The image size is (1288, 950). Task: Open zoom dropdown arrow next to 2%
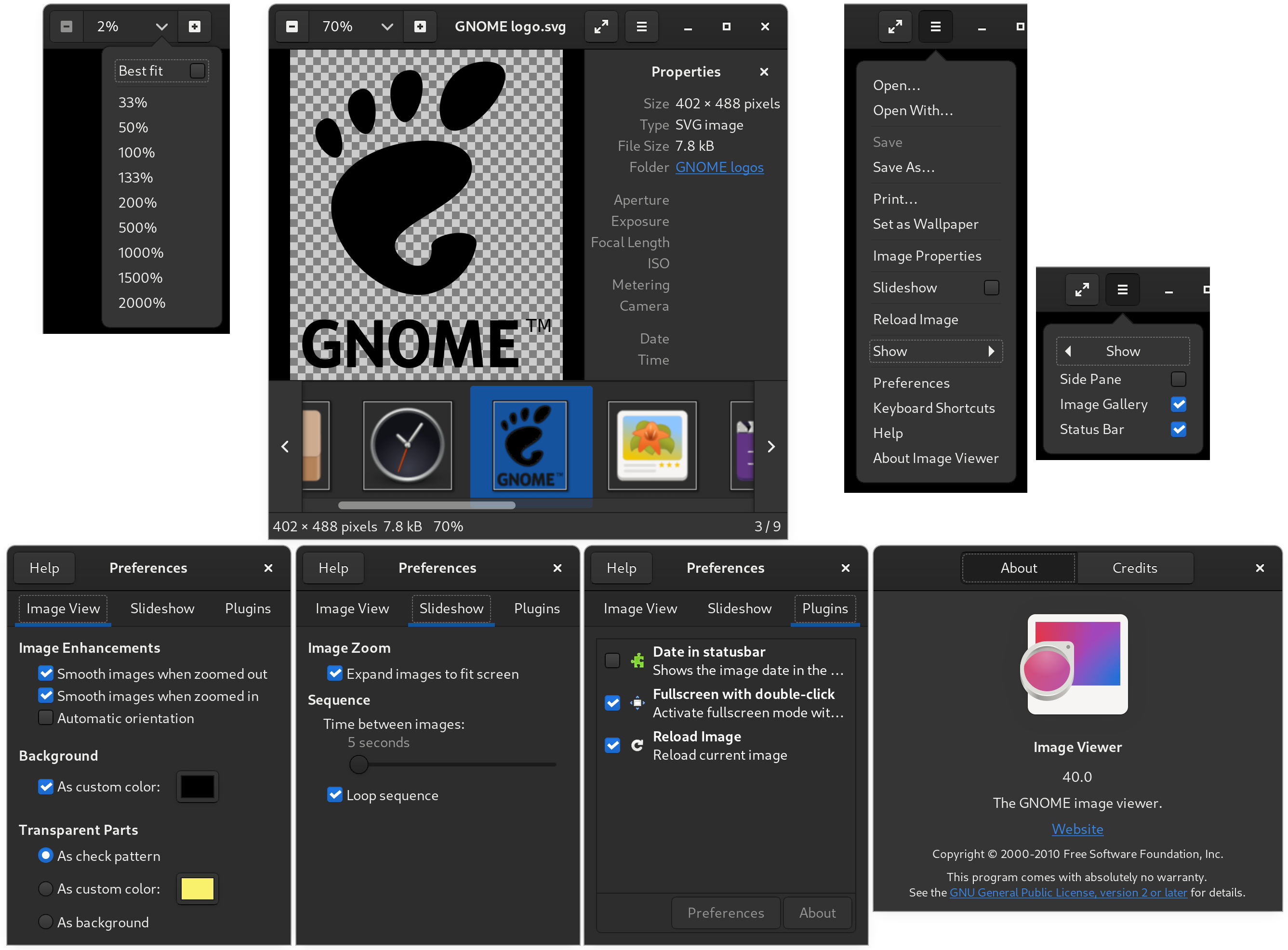point(161,26)
